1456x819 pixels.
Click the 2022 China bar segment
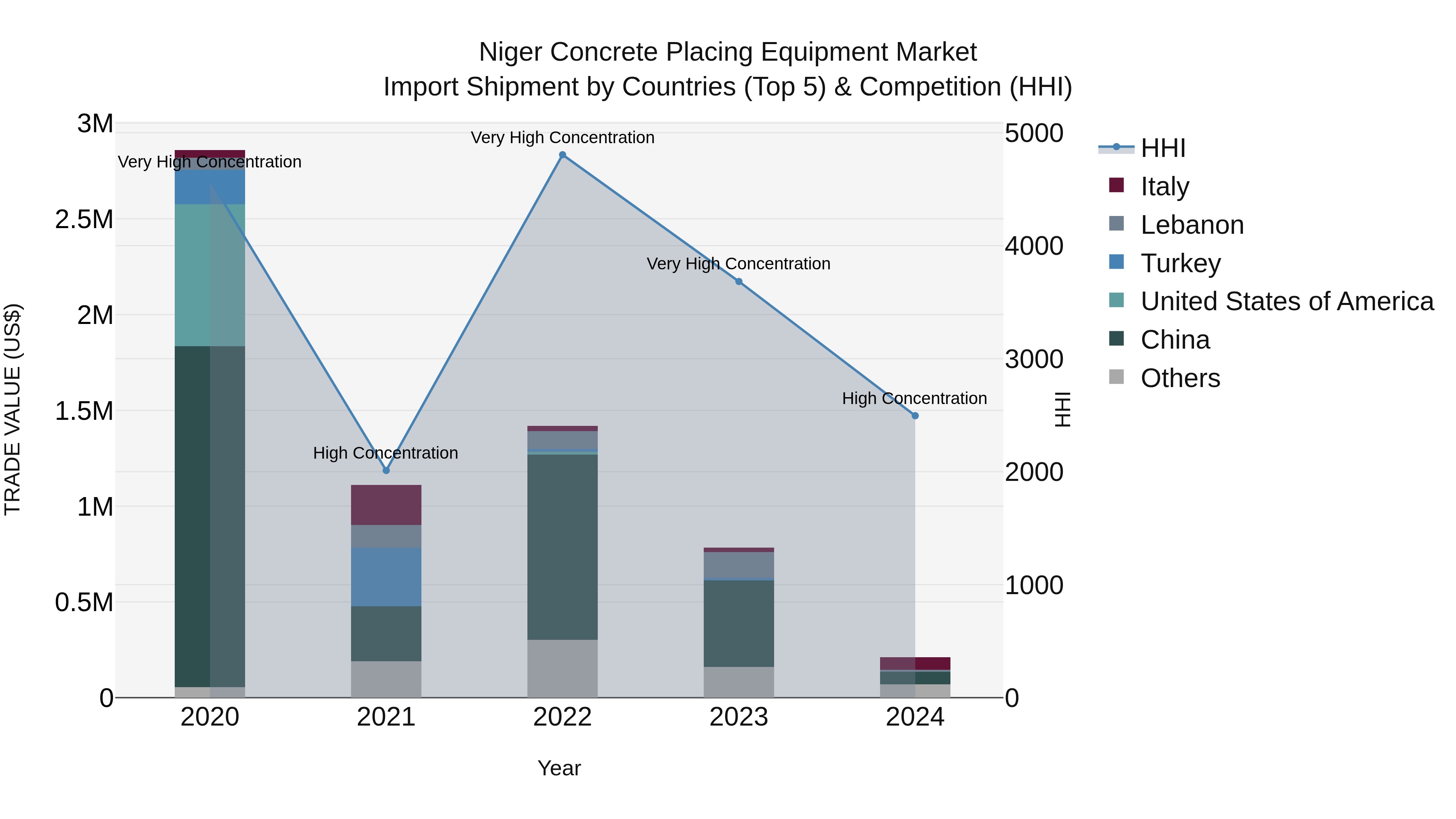(x=563, y=547)
